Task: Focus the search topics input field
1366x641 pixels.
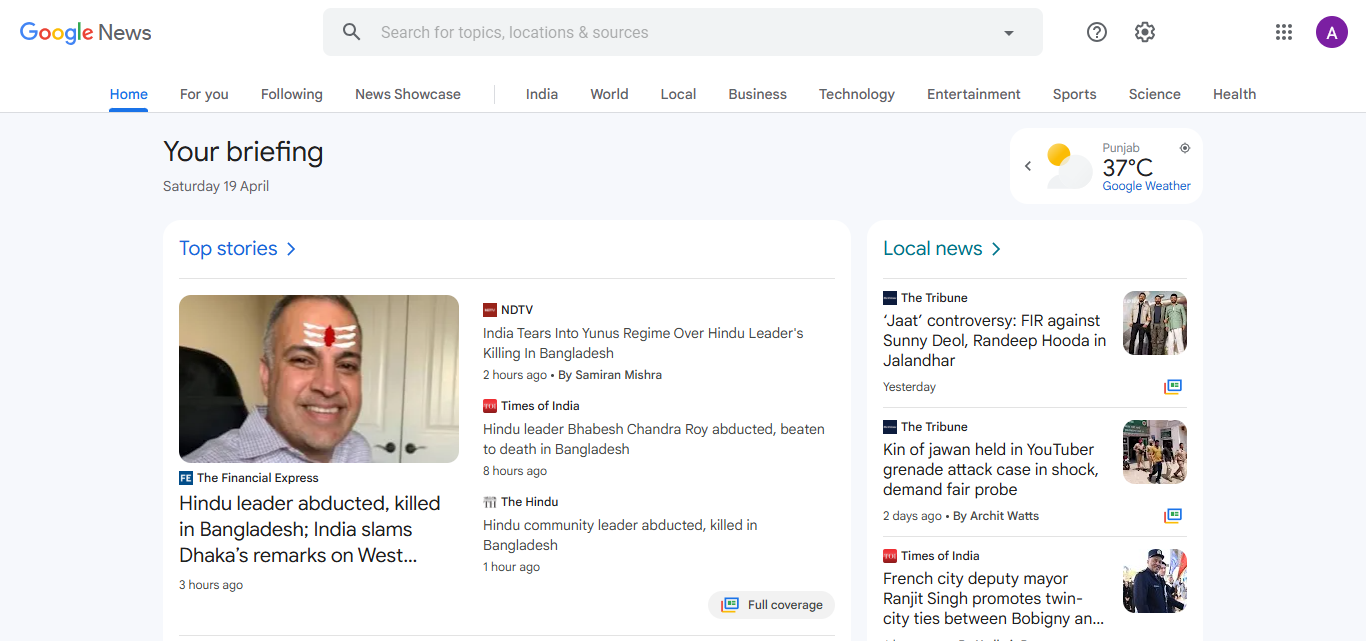Action: click(682, 32)
